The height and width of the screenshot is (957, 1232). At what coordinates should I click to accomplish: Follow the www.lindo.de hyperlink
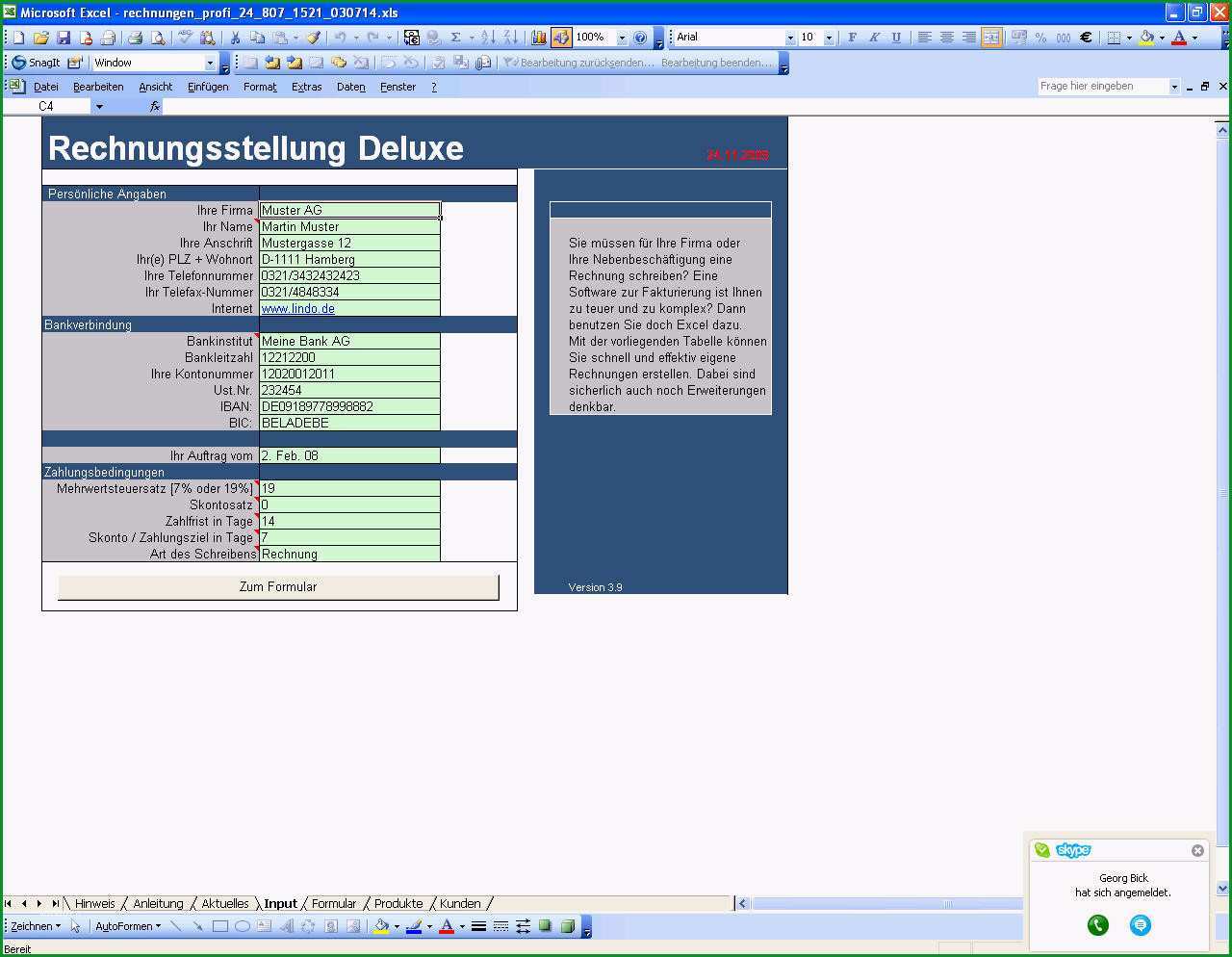tap(298, 309)
